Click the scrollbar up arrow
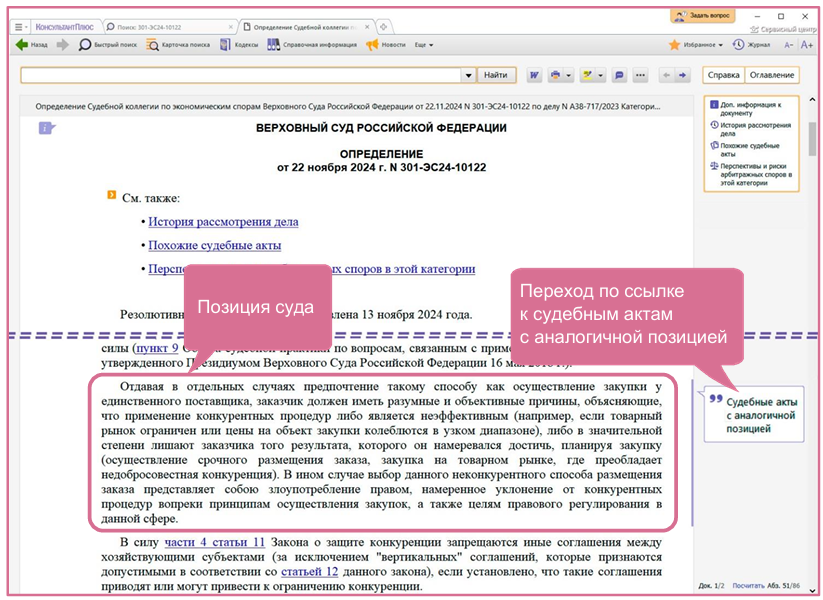 click(812, 100)
